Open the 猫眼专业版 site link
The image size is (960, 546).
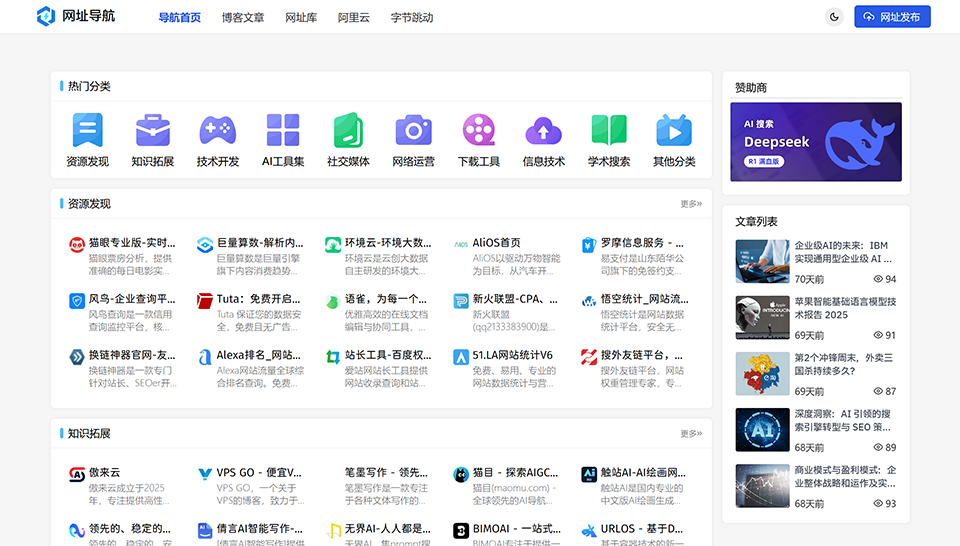click(x=130, y=243)
